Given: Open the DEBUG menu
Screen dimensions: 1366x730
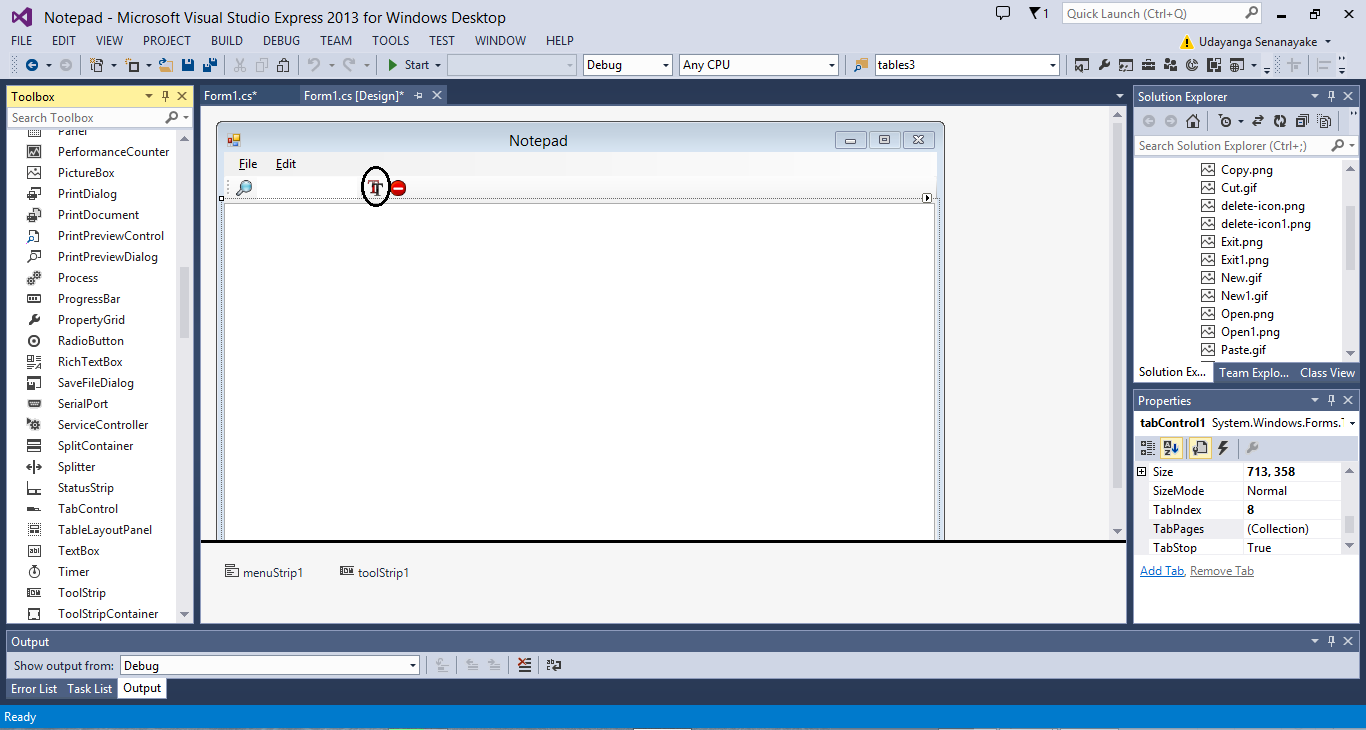Looking at the screenshot, I should click(281, 40).
